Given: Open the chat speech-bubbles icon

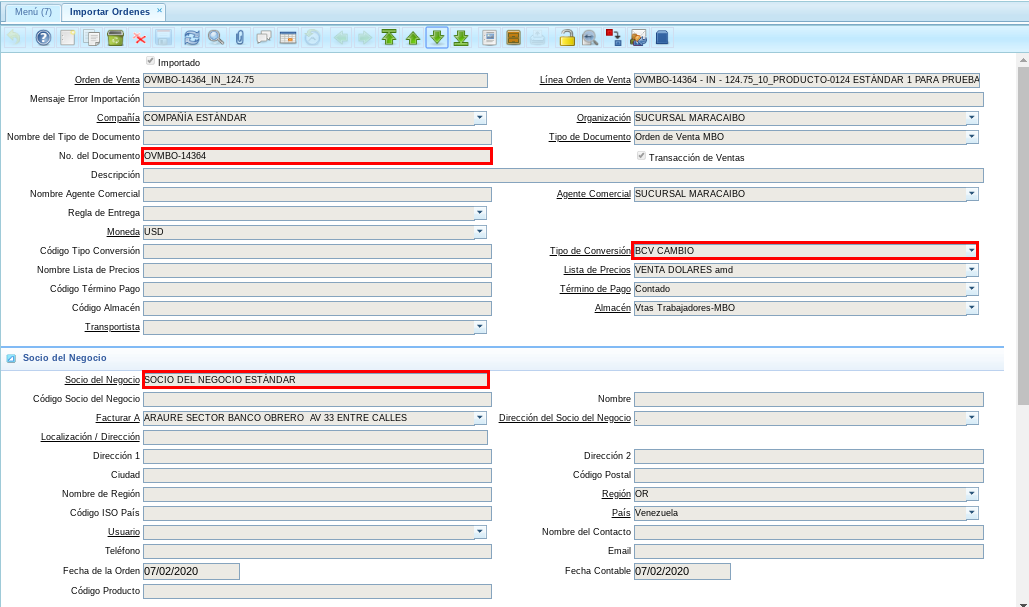Looking at the screenshot, I should (x=264, y=38).
